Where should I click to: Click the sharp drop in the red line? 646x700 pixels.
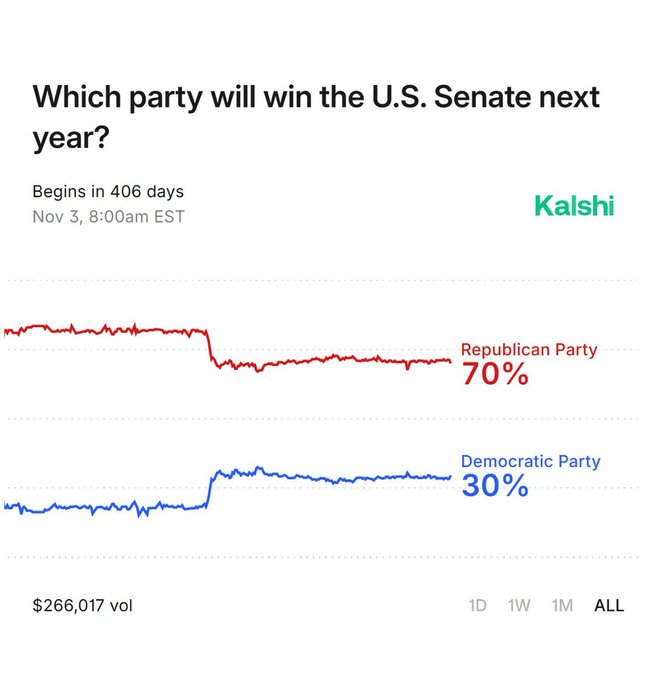click(210, 347)
